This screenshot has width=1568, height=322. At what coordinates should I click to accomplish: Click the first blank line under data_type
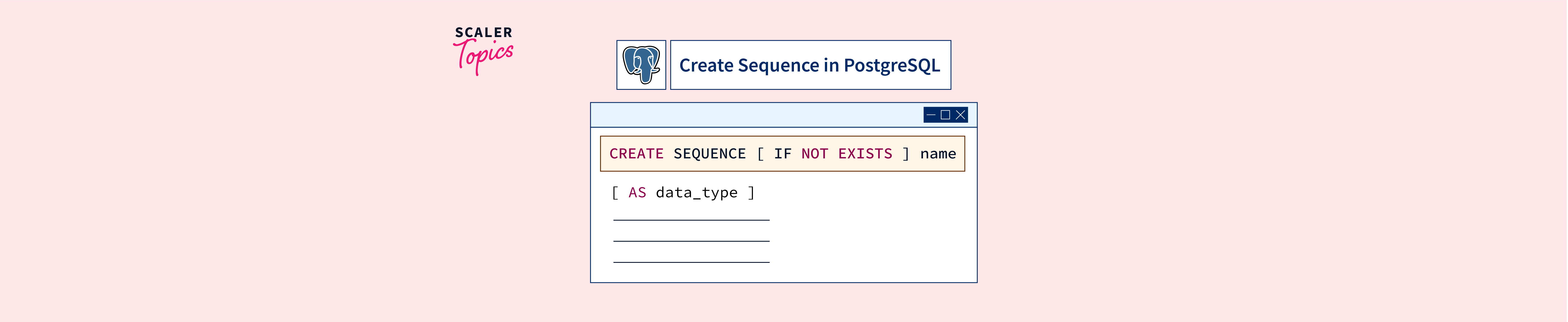692,219
